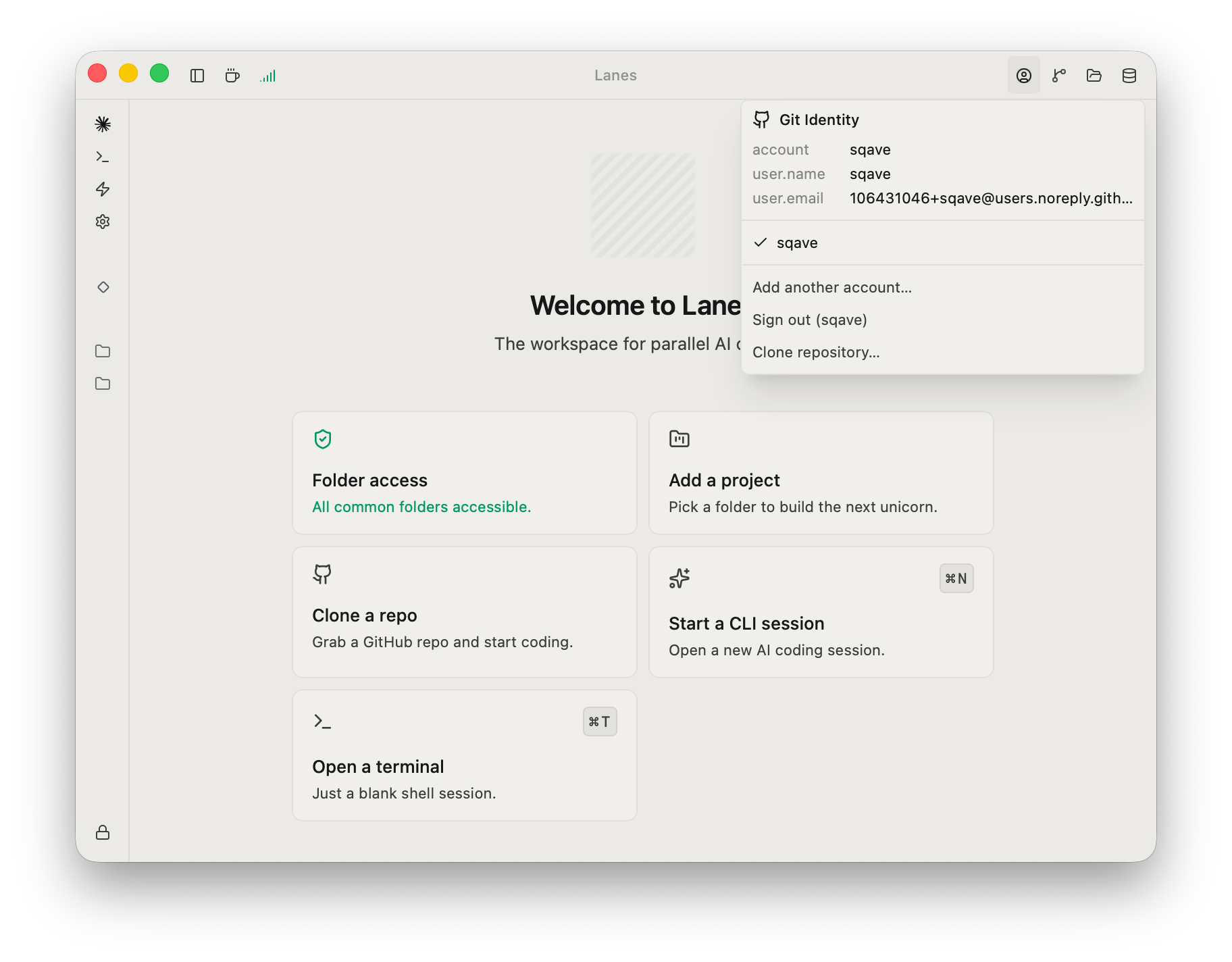
Task: Click the user.email value text
Action: pyautogui.click(x=991, y=198)
